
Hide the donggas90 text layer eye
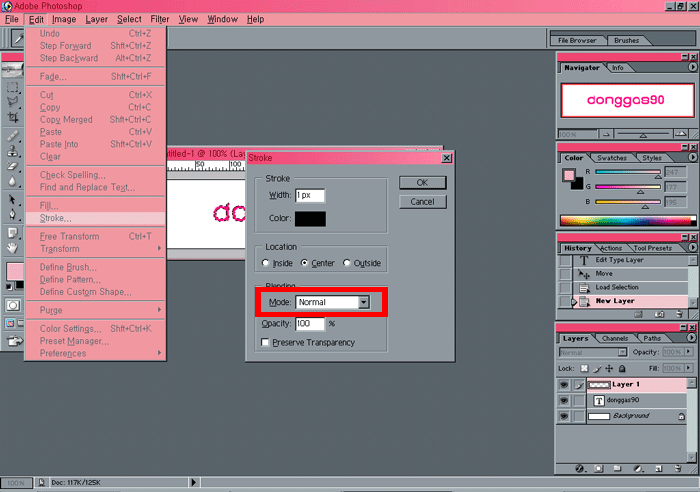tap(564, 400)
